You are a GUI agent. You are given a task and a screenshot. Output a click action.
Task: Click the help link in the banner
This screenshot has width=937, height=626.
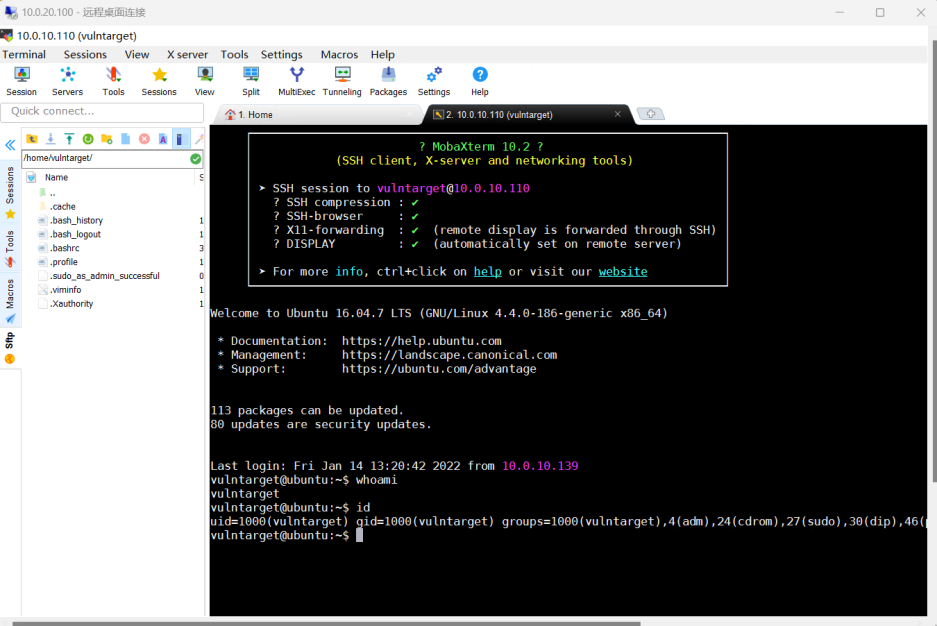[487, 271]
